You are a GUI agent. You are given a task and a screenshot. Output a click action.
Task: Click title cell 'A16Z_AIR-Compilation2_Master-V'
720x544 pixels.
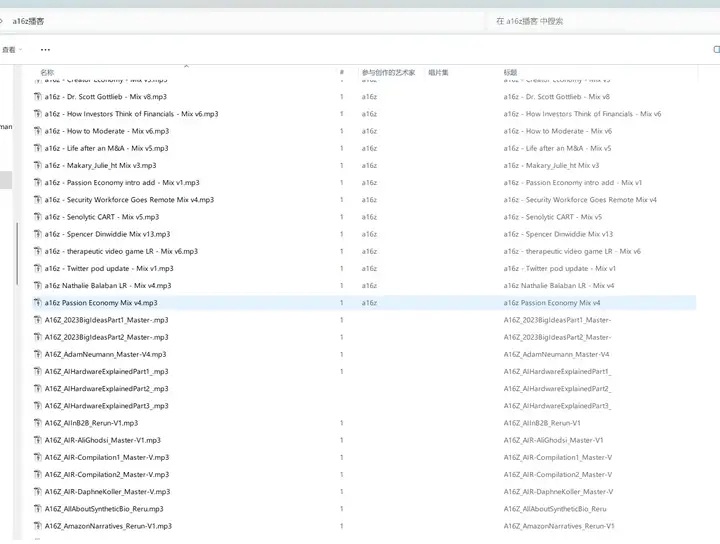coord(557,474)
